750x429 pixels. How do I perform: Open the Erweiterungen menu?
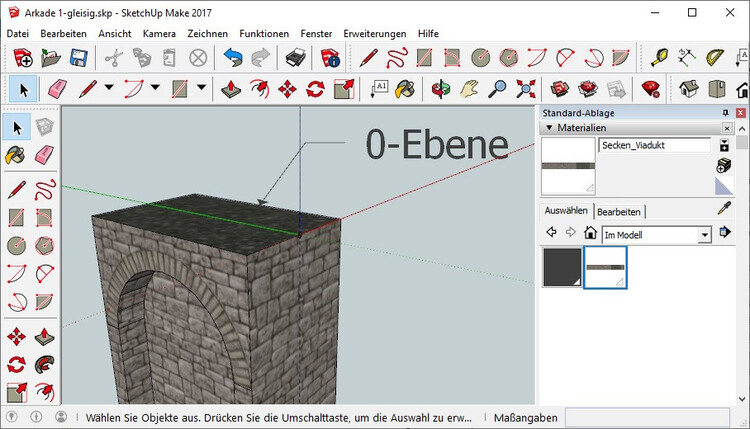pos(375,33)
